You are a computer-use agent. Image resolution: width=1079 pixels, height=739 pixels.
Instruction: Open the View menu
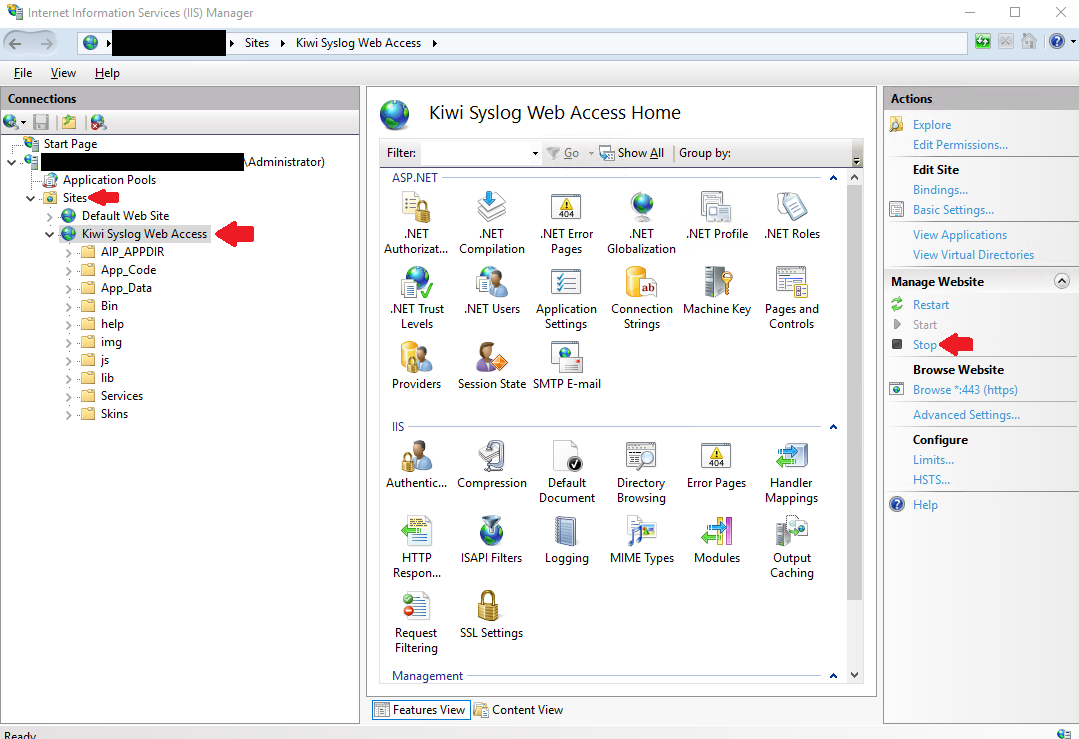click(63, 72)
